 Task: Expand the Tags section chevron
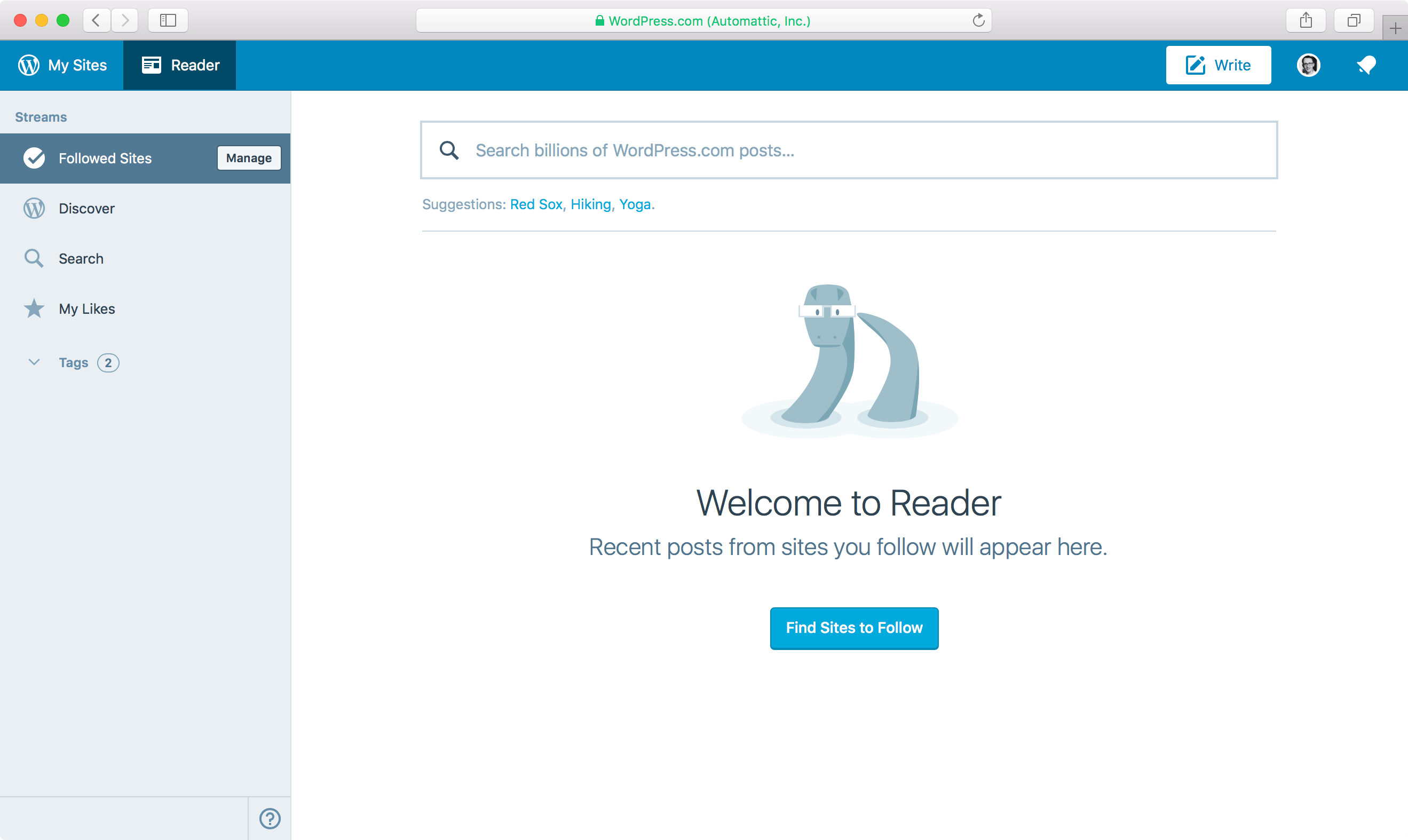(34, 362)
